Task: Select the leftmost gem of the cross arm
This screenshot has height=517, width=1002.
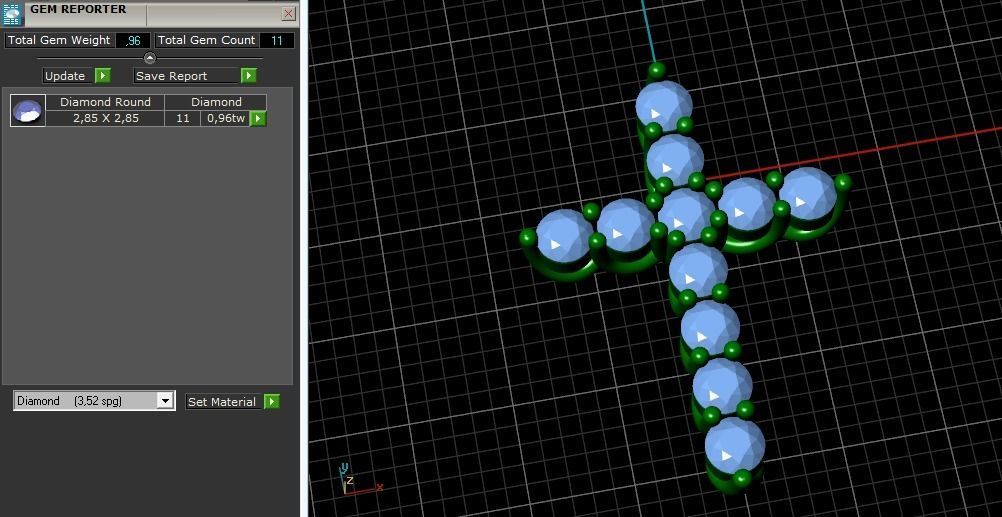Action: [564, 236]
